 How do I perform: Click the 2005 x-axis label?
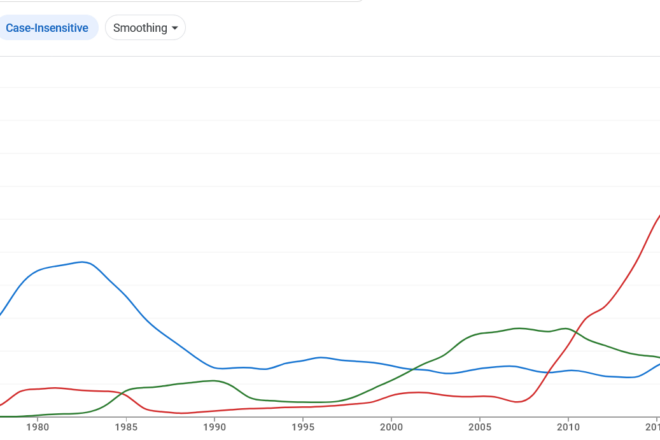point(479,427)
